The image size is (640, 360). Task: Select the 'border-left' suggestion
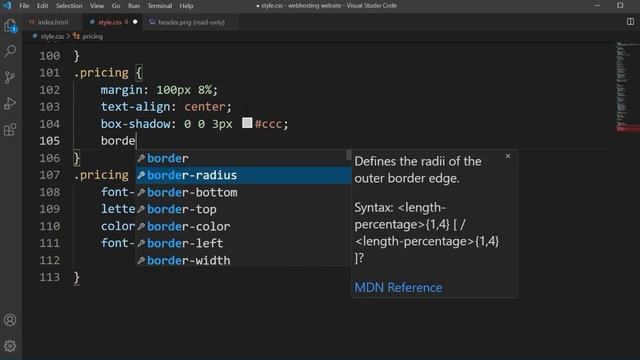click(243, 243)
